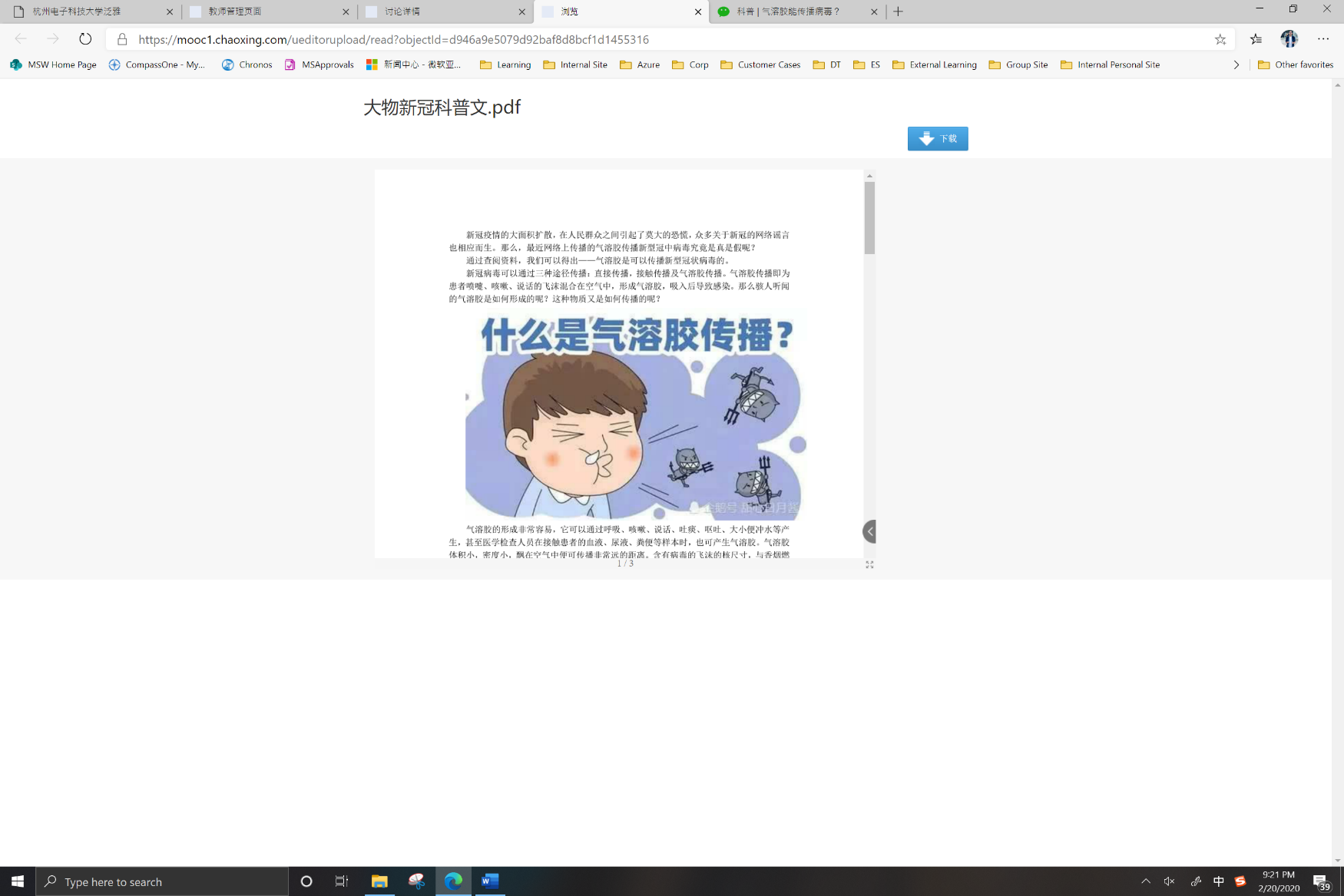Switch to the 科普 气溶胶能传播病毒 tab
This screenshot has width=1344, height=896.
(x=796, y=12)
